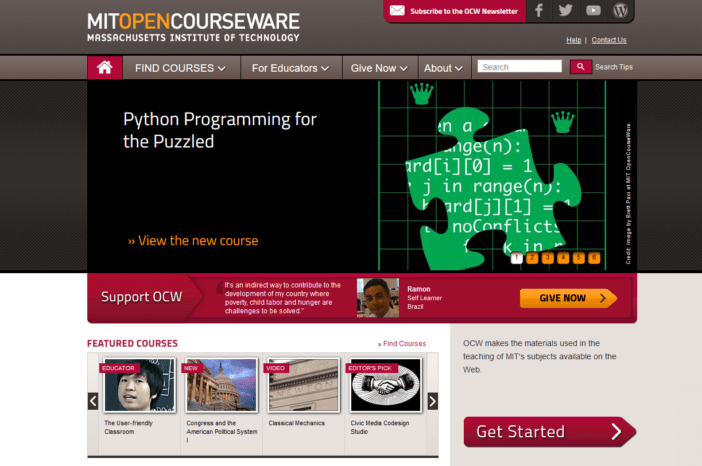Show previous featured courses with left arrow

click(x=93, y=401)
